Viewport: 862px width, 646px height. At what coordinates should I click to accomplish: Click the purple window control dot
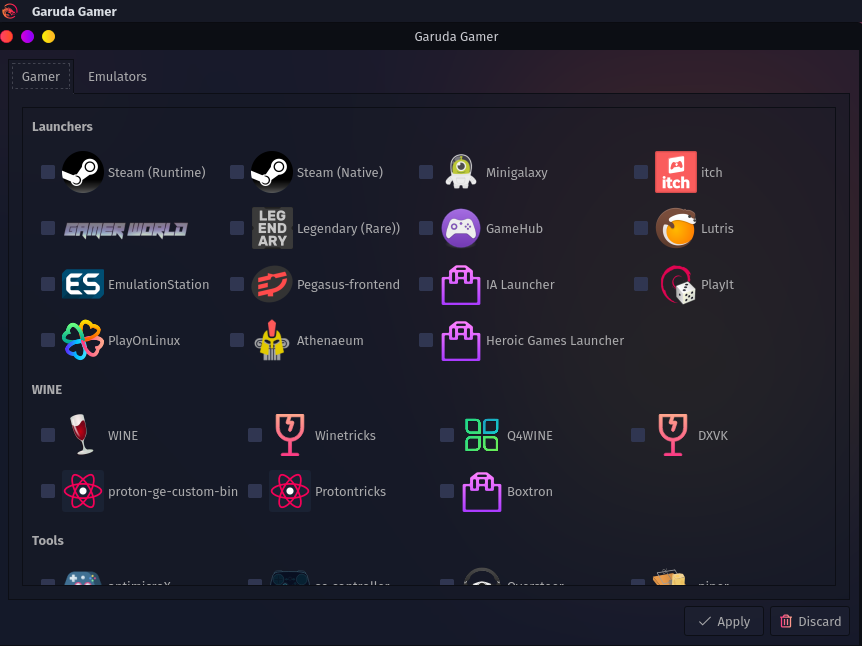click(27, 36)
